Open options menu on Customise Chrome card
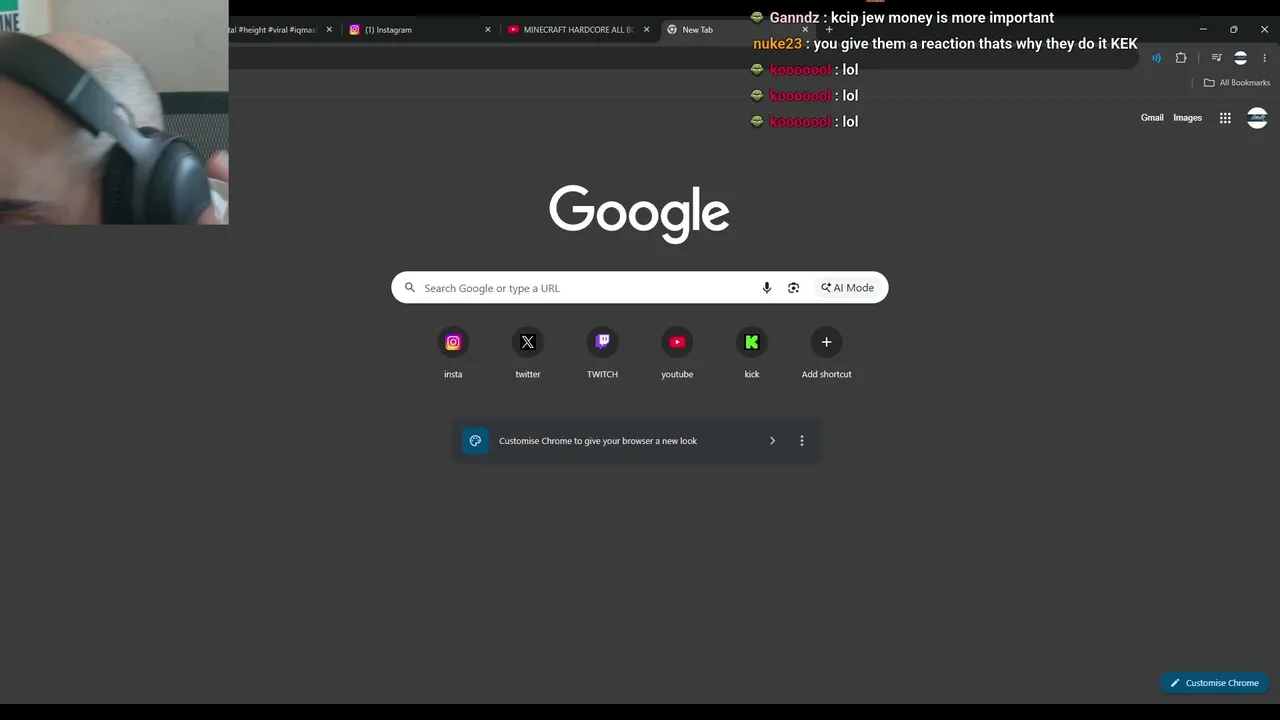Screen dimensions: 1280x720 coord(801,441)
